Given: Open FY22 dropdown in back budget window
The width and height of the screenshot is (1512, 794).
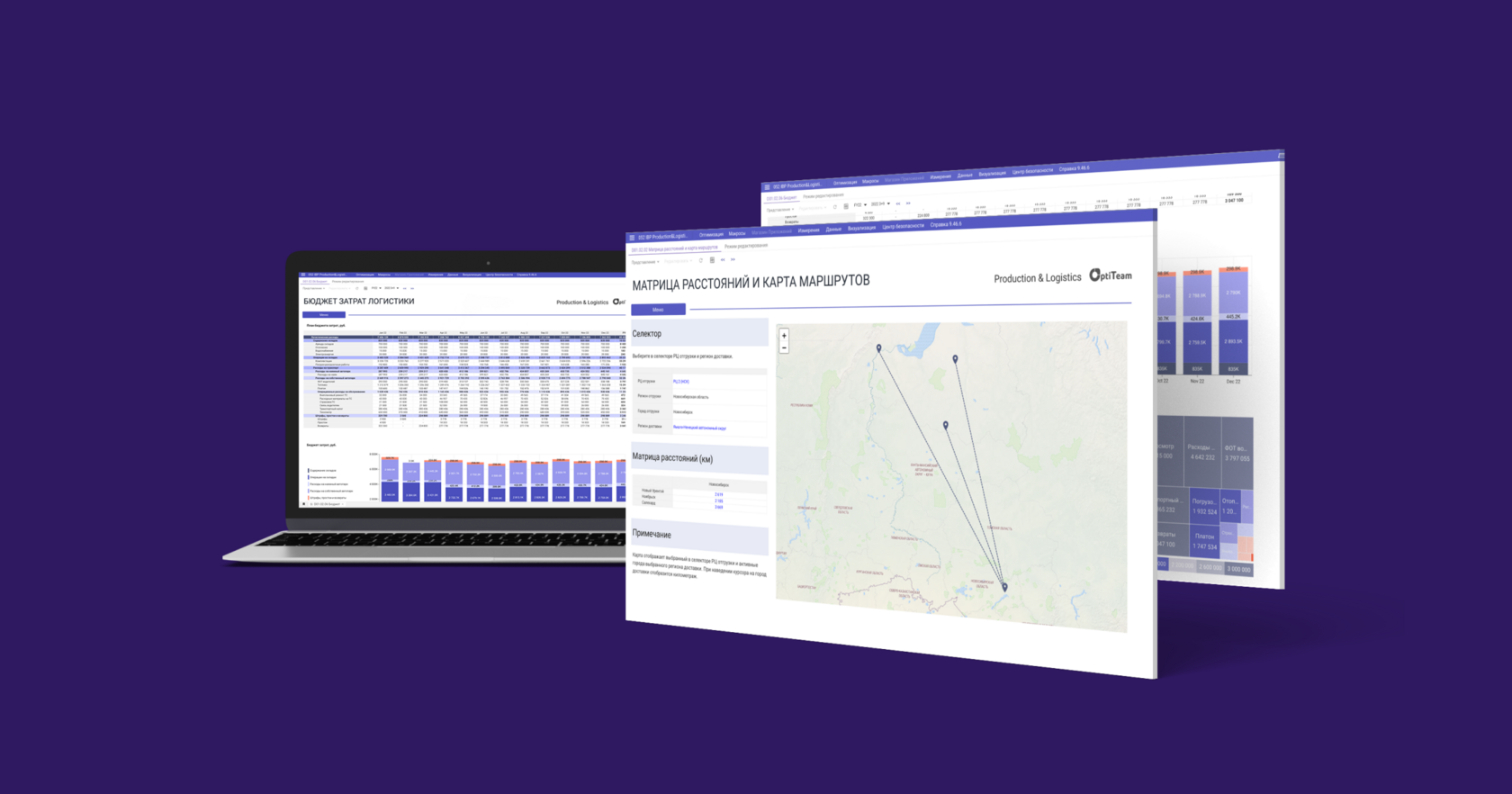Looking at the screenshot, I should (860, 204).
